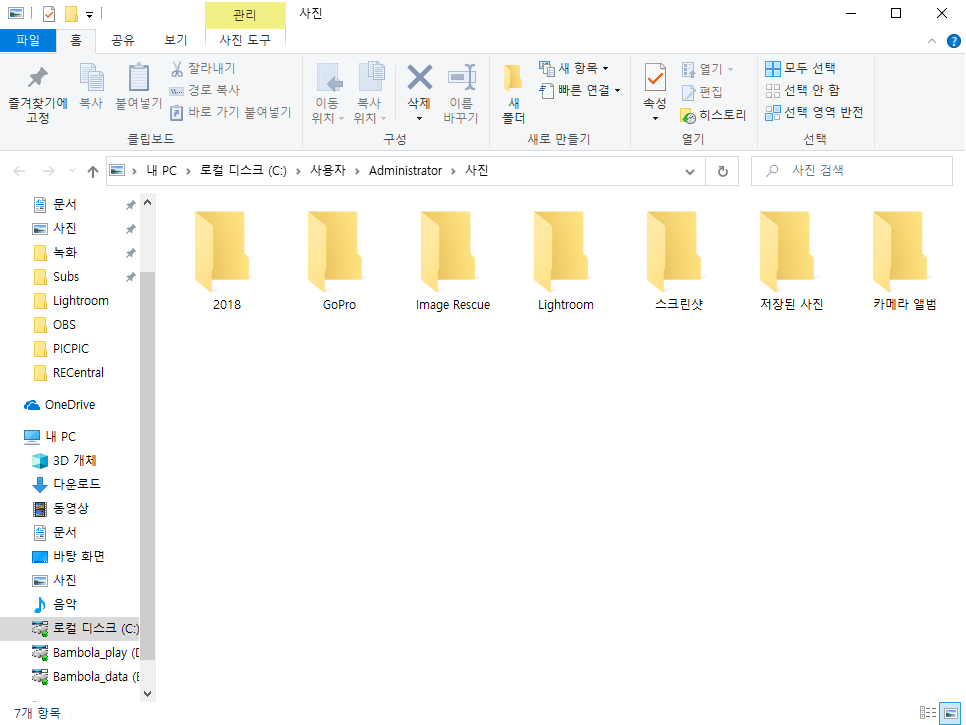Click 바로 가기 붙여넣기
This screenshot has height=725, width=966.
[x=230, y=112]
